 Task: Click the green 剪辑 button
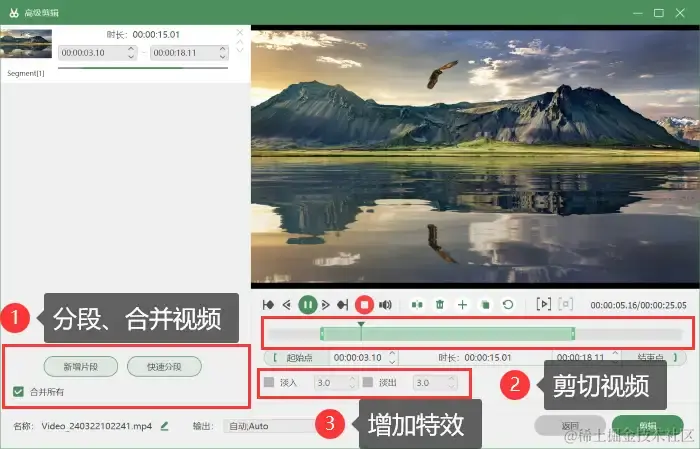(x=647, y=425)
